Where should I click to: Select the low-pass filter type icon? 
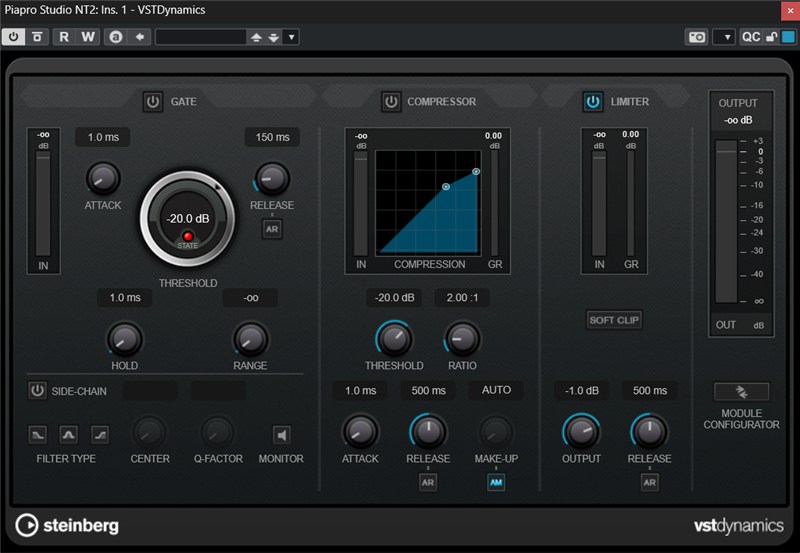38,435
